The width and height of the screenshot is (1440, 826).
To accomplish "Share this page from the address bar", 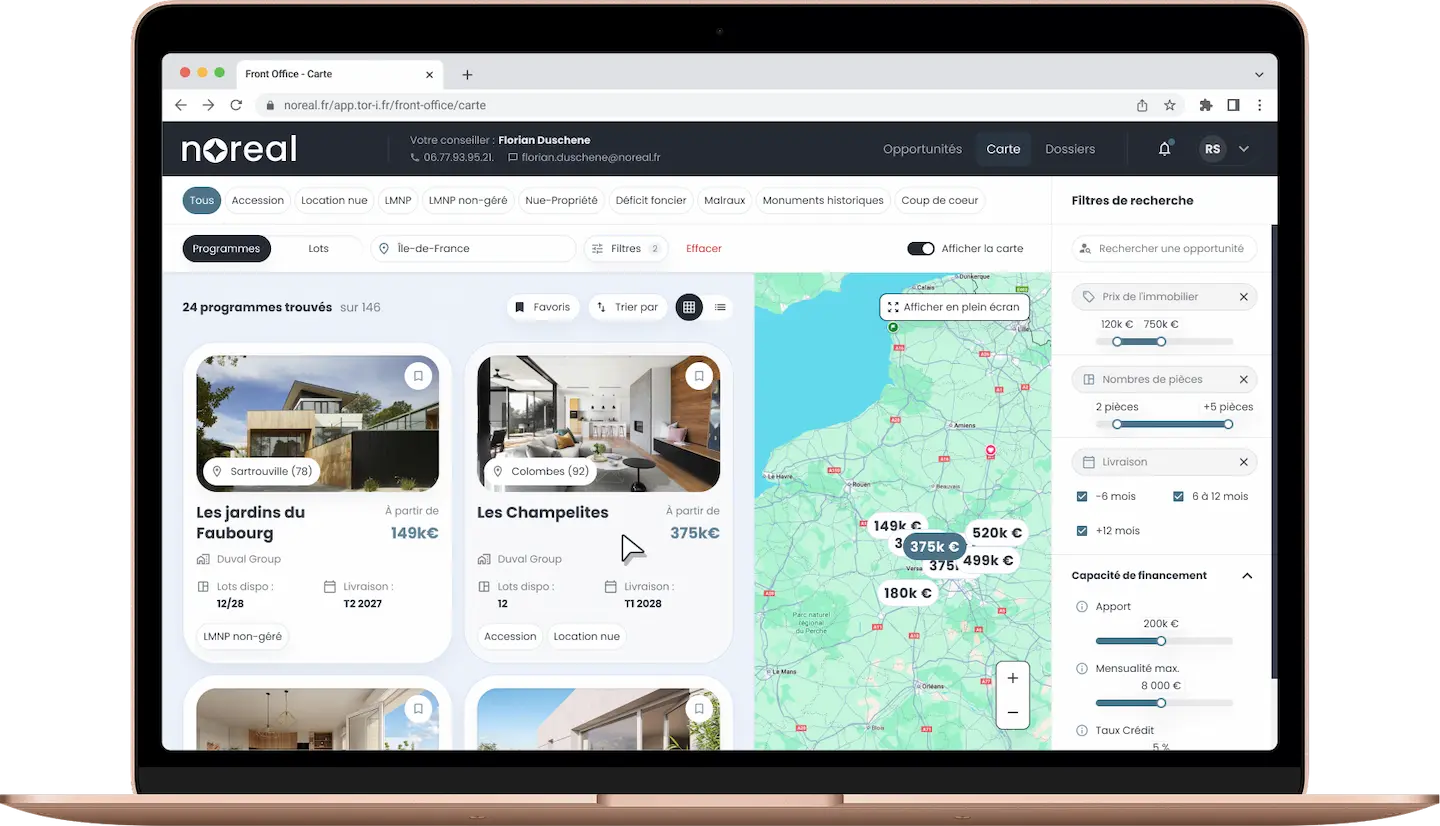I will coord(1142,105).
